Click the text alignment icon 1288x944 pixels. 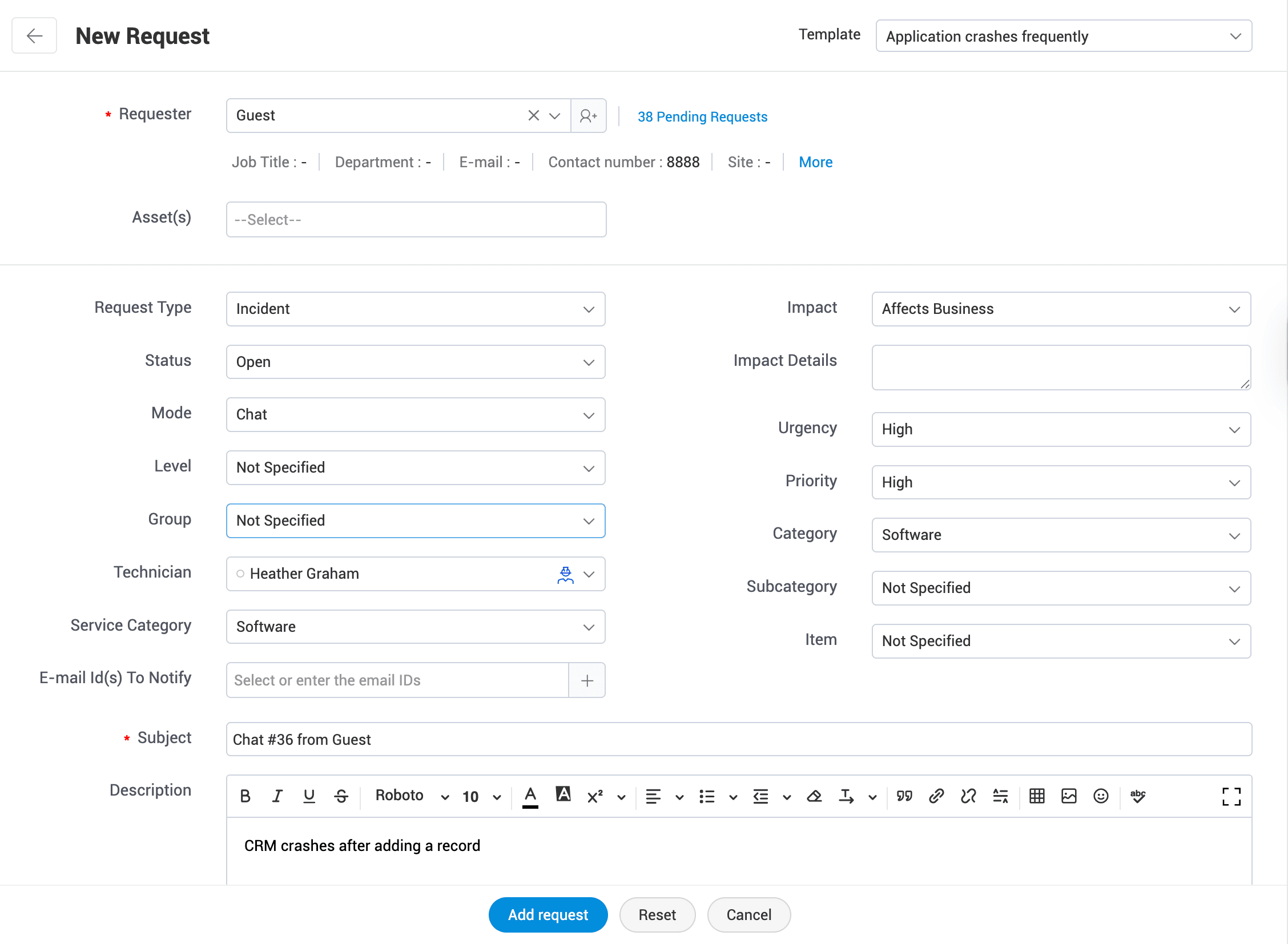pos(653,796)
